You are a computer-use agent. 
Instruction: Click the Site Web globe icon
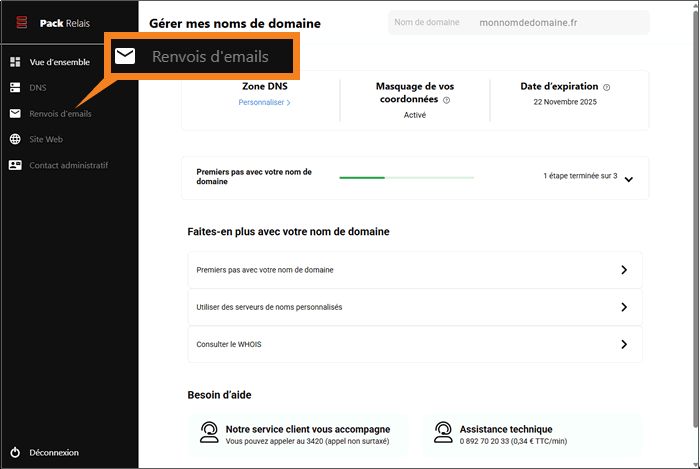[15, 139]
